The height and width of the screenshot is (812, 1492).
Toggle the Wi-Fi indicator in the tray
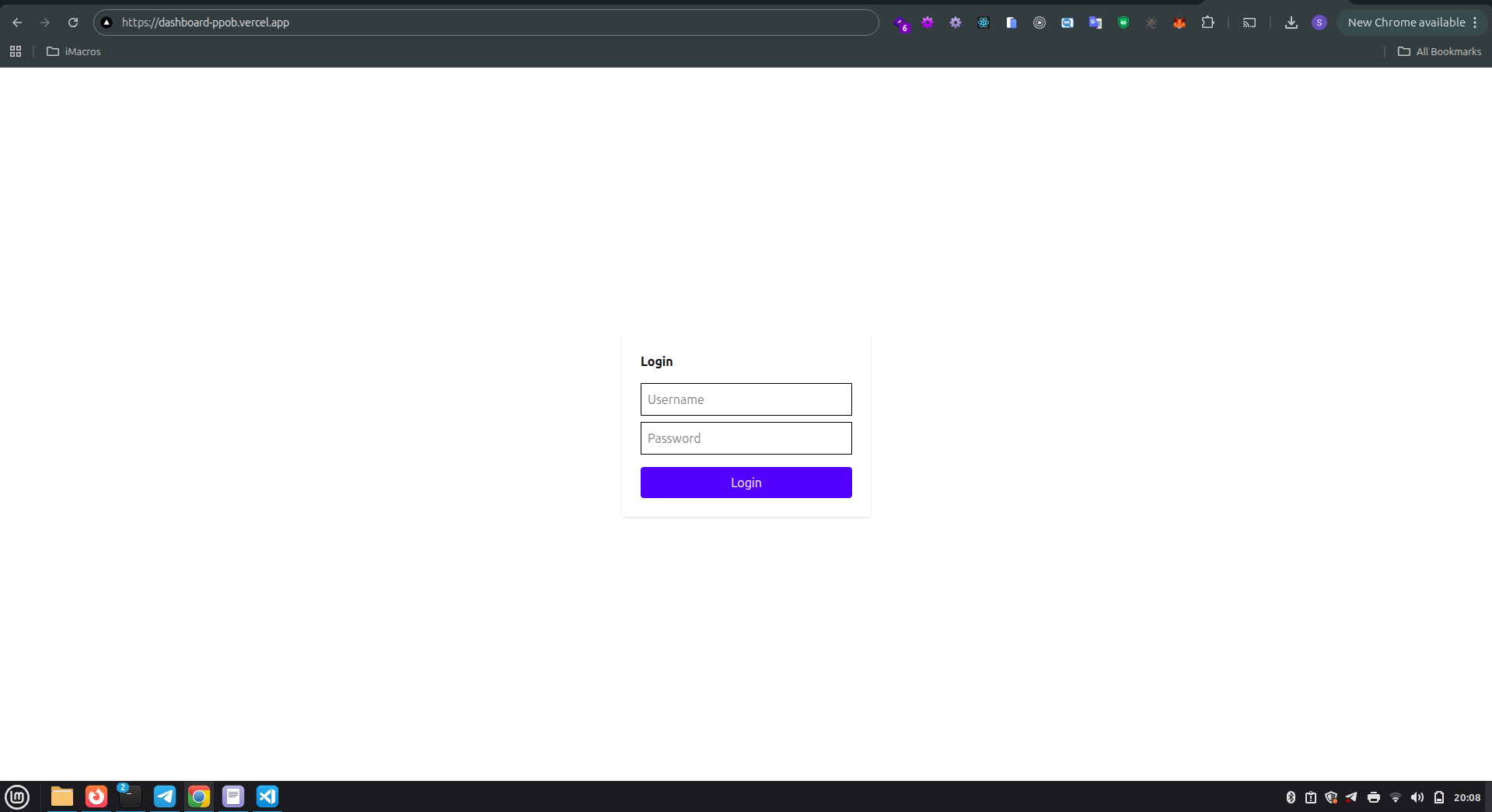click(x=1396, y=796)
